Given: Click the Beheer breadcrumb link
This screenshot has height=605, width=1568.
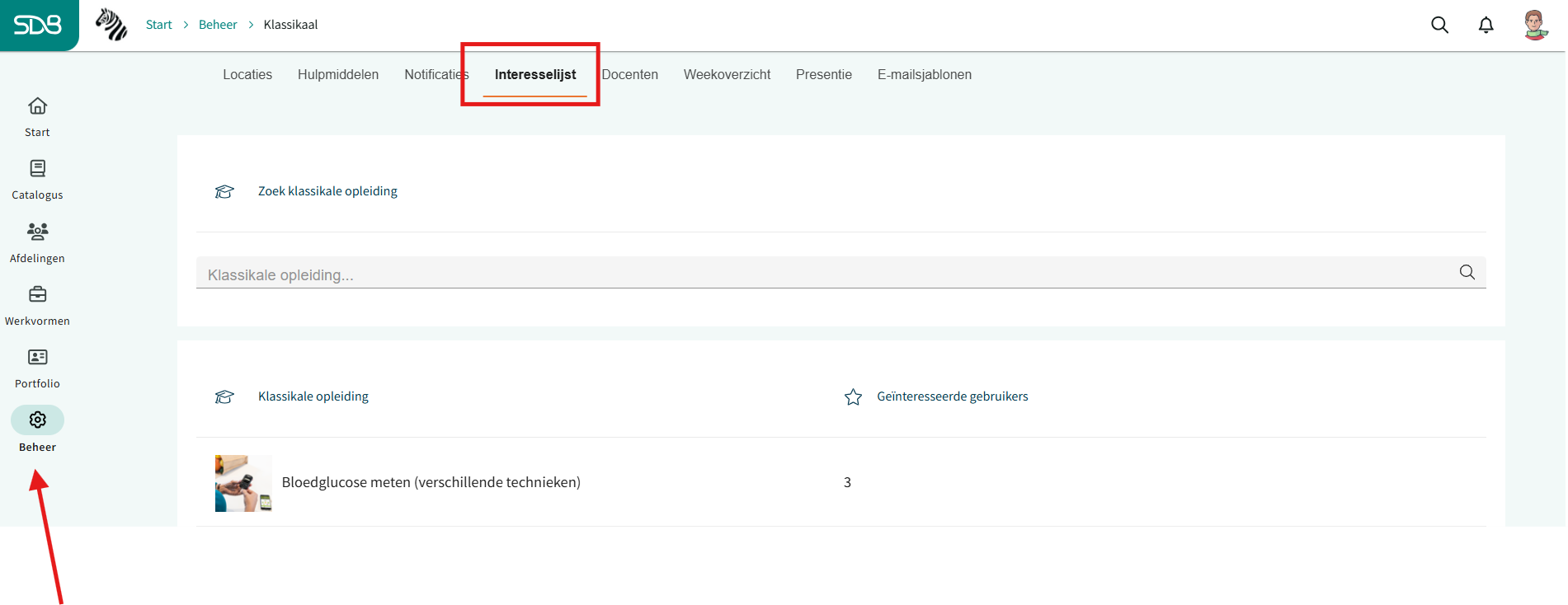Looking at the screenshot, I should pos(218,25).
